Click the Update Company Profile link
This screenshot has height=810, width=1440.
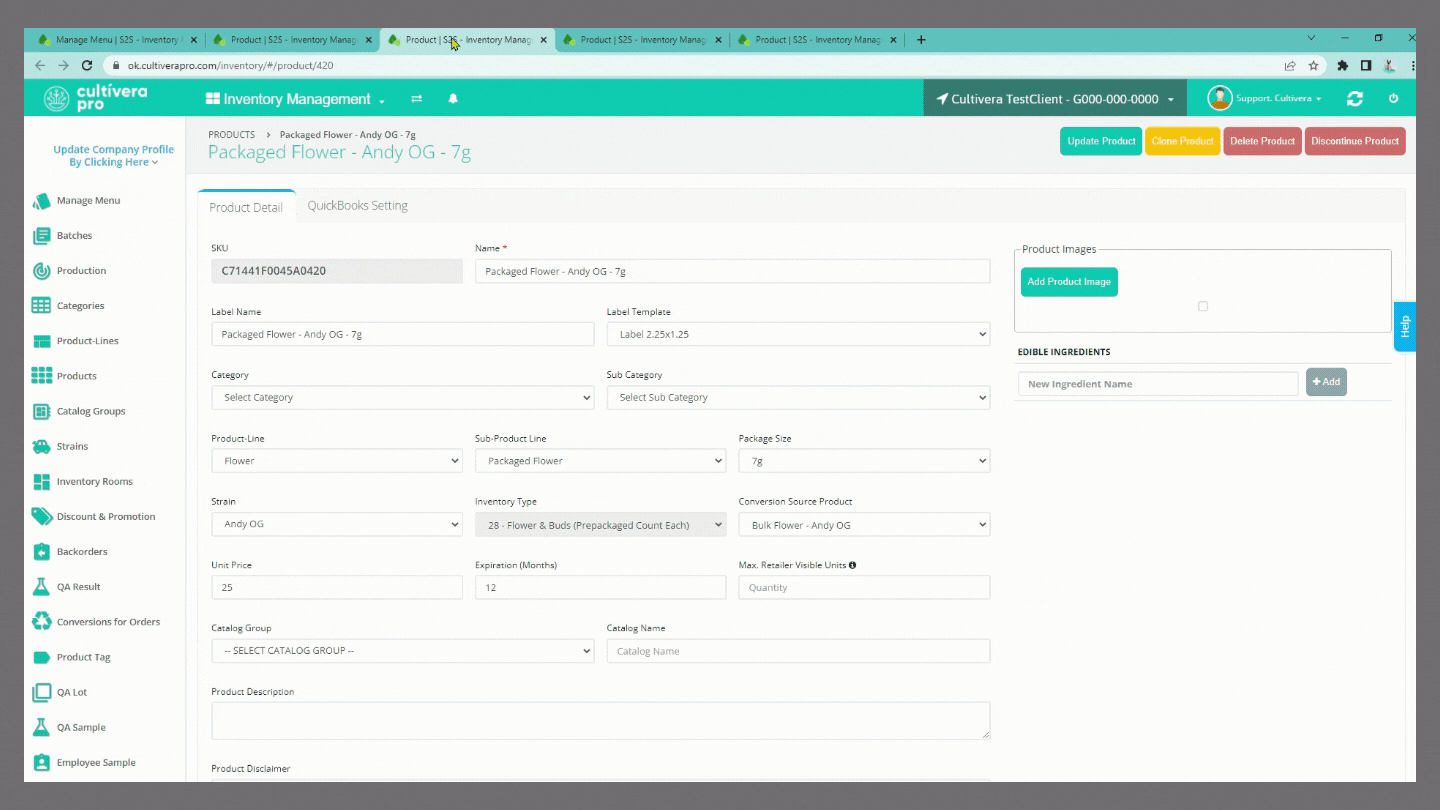tap(113, 156)
